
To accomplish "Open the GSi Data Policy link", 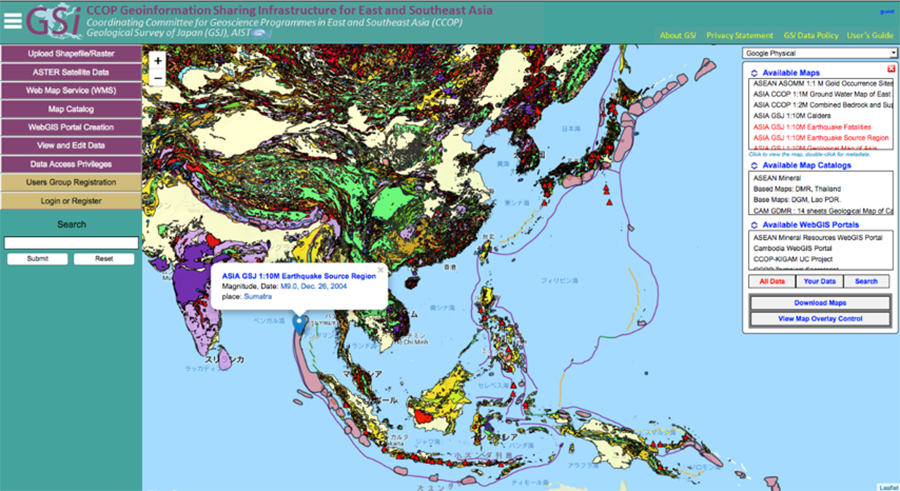I will pos(810,36).
